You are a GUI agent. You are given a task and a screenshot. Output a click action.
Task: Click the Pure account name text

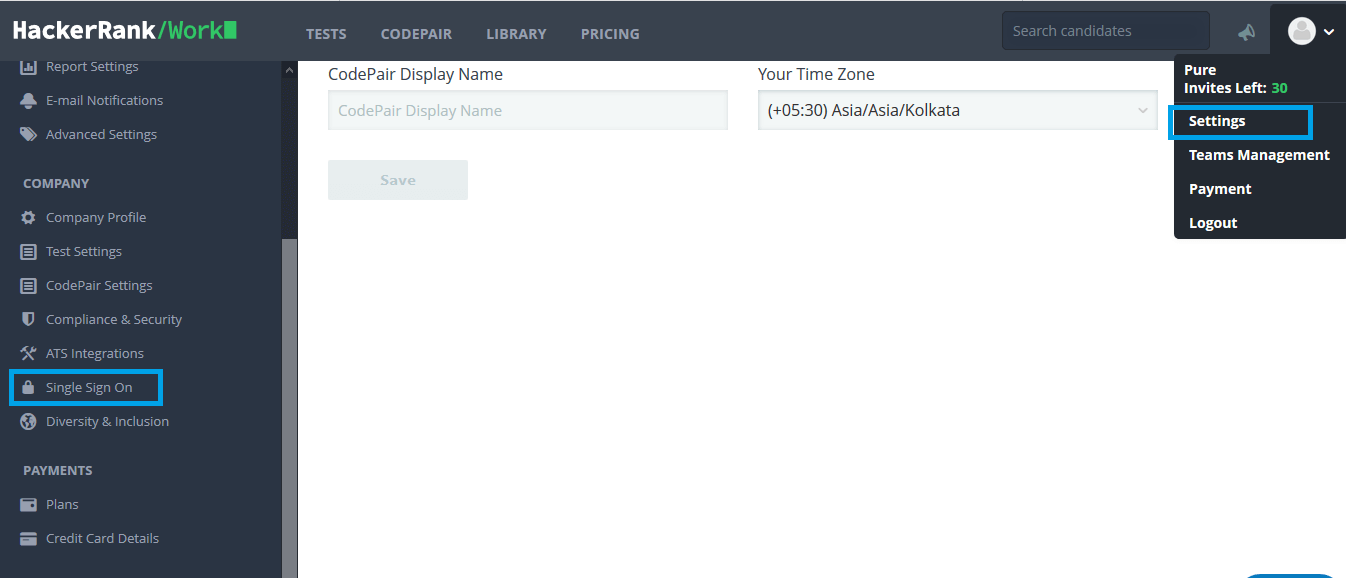(x=1200, y=70)
